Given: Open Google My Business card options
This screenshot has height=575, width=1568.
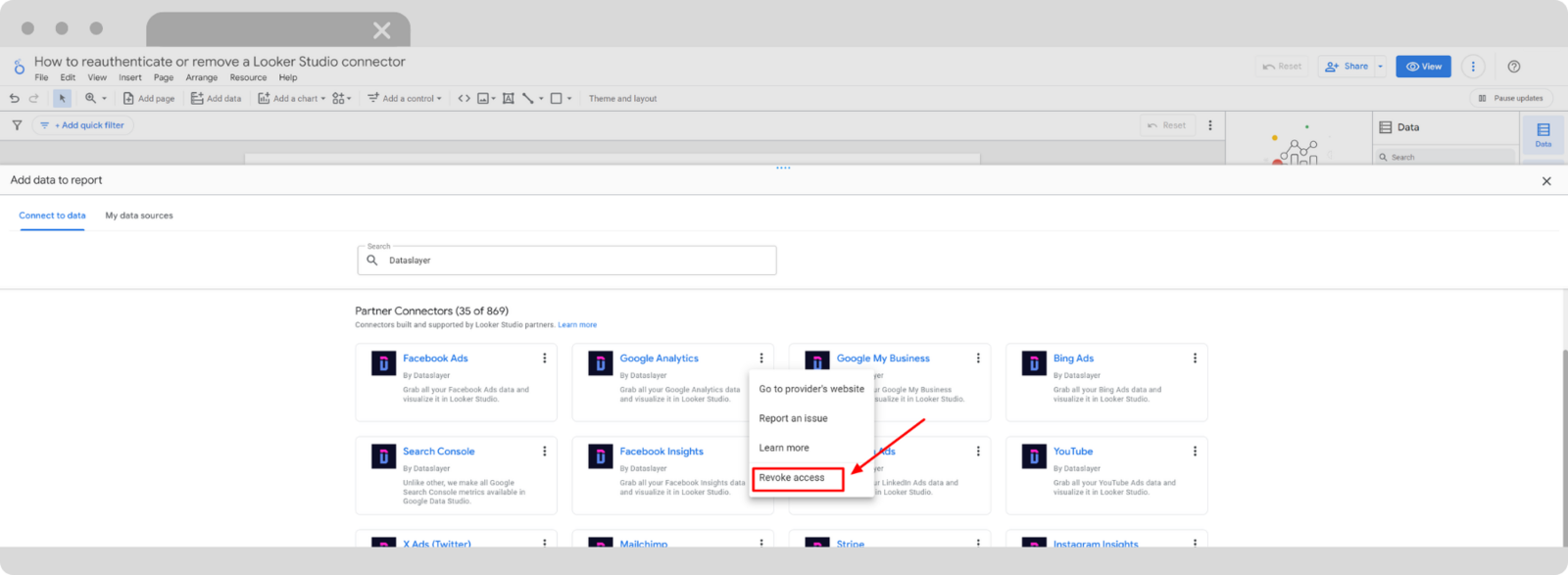Looking at the screenshot, I should [978, 359].
